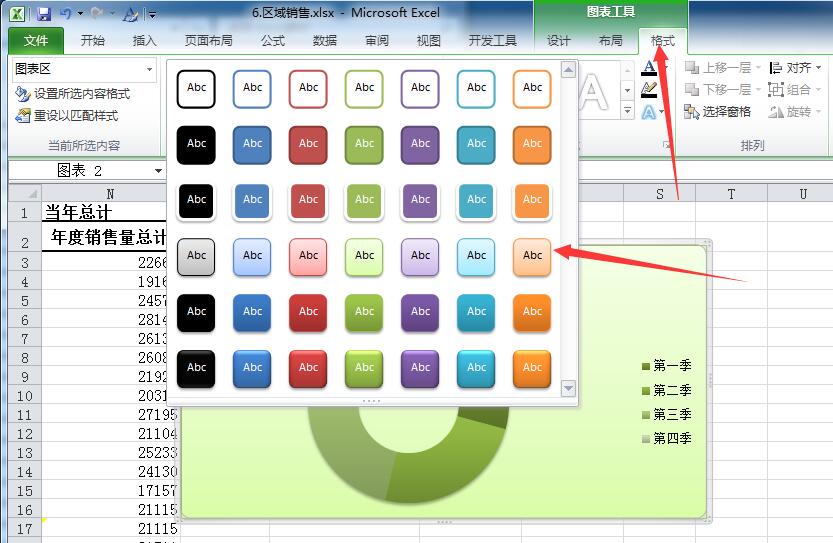Switch to the Design (设计) tab

pyautogui.click(x=559, y=41)
